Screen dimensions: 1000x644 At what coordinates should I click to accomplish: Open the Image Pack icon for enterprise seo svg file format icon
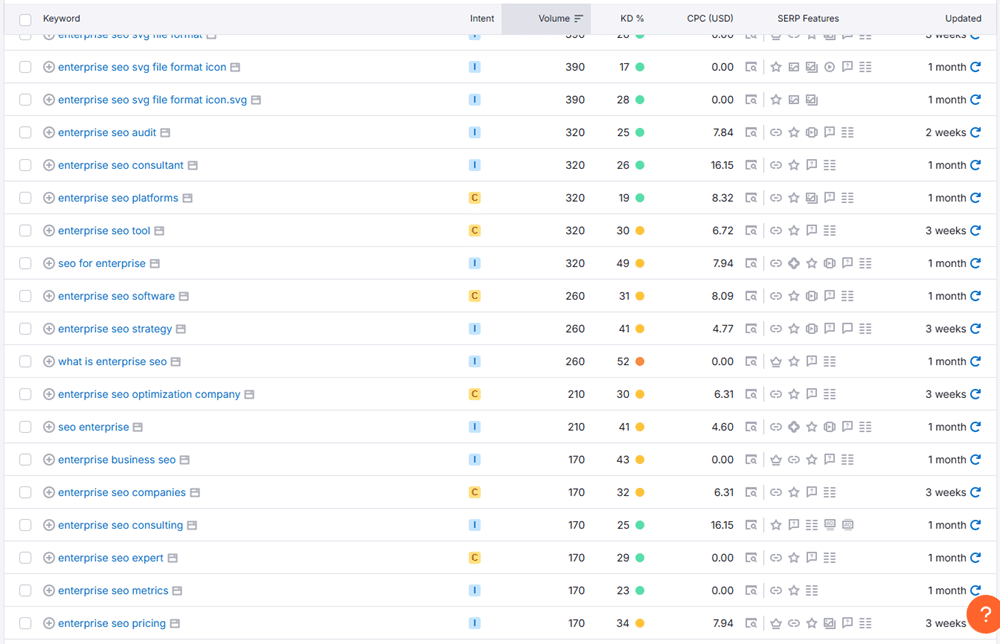(812, 67)
